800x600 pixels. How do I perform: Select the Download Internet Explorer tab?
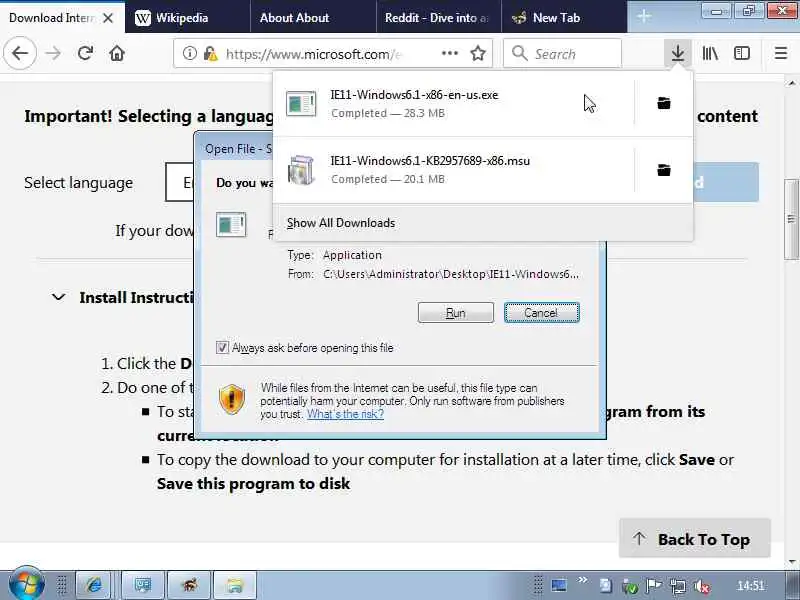62,17
